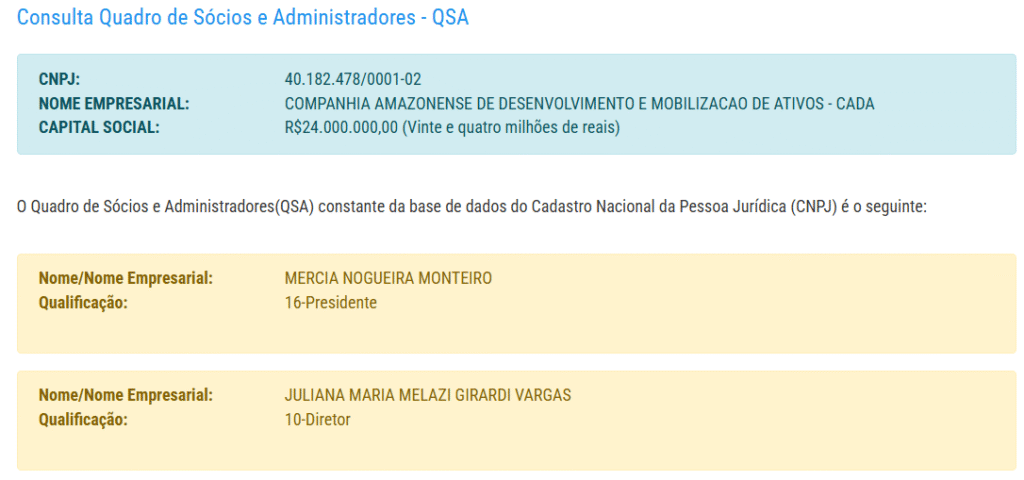Click the CAPITAL SOCIAL label
The image size is (1024, 480).
(x=99, y=127)
